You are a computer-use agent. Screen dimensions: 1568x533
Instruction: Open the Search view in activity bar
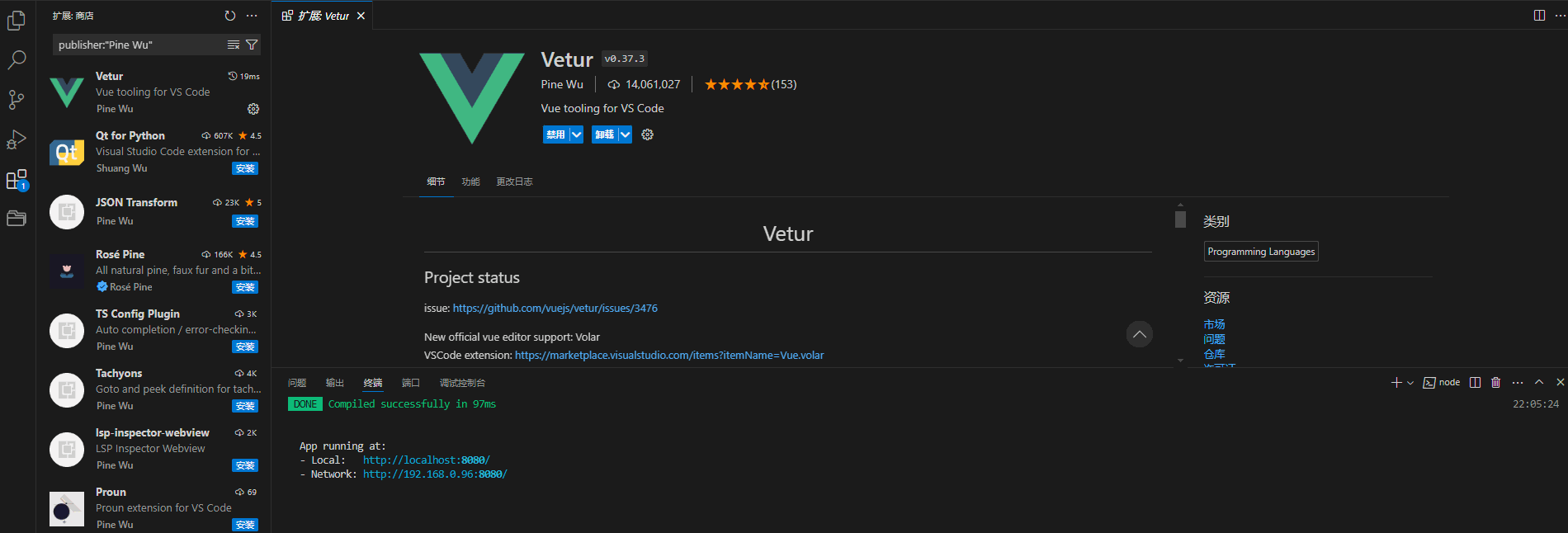click(x=17, y=60)
